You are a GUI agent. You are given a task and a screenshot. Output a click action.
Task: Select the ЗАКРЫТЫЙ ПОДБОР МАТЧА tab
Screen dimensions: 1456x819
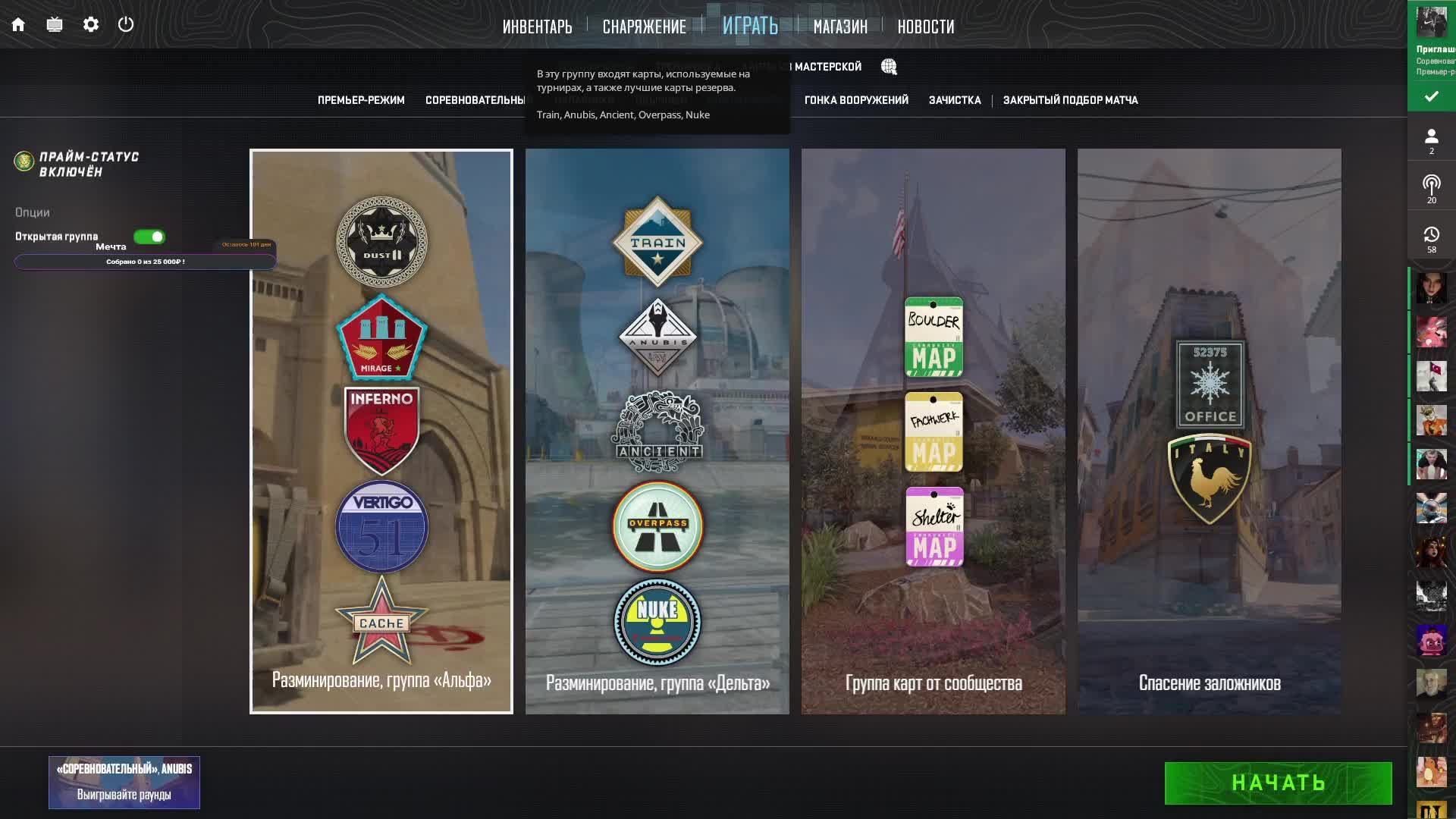click(1070, 100)
